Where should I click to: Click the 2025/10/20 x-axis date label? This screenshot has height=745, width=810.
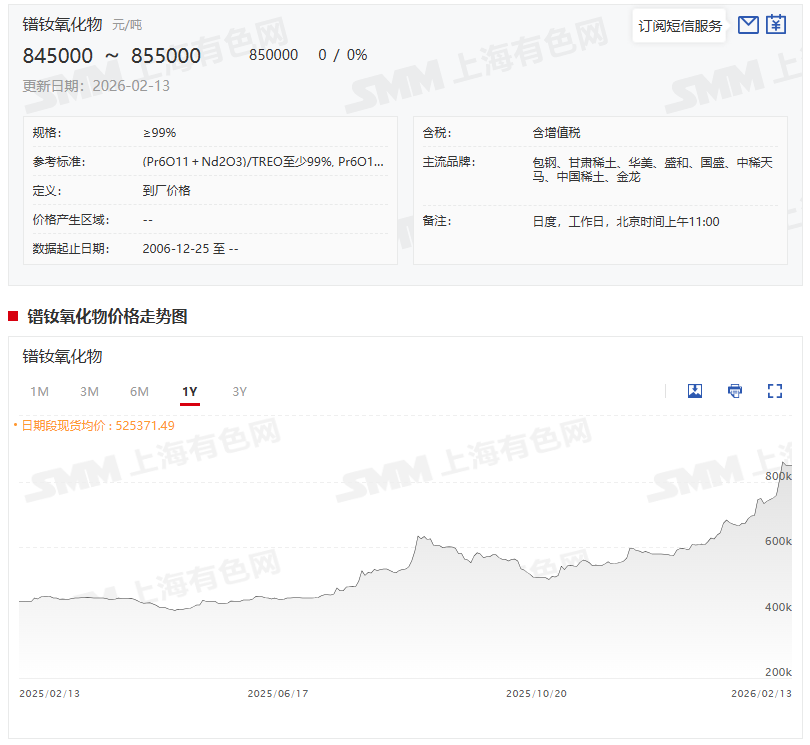click(536, 693)
